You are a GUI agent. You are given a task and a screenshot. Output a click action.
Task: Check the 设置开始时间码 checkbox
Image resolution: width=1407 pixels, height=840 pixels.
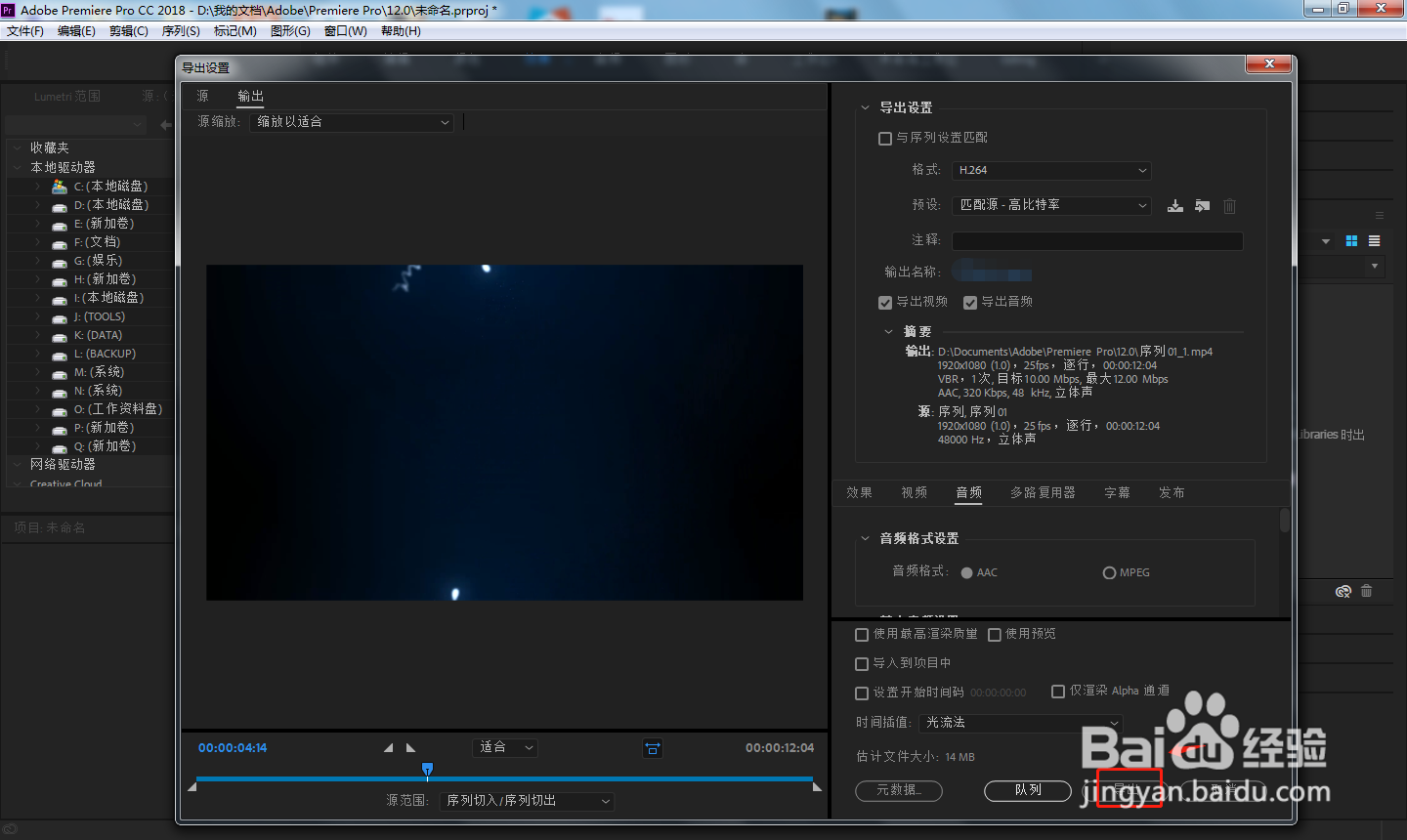pyautogui.click(x=862, y=693)
